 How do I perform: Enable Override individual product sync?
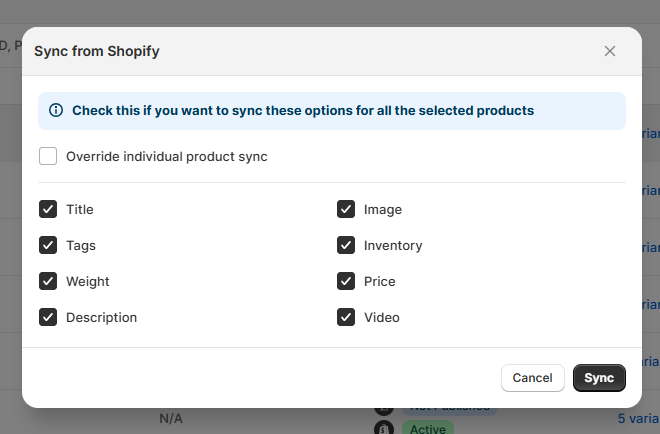48,156
